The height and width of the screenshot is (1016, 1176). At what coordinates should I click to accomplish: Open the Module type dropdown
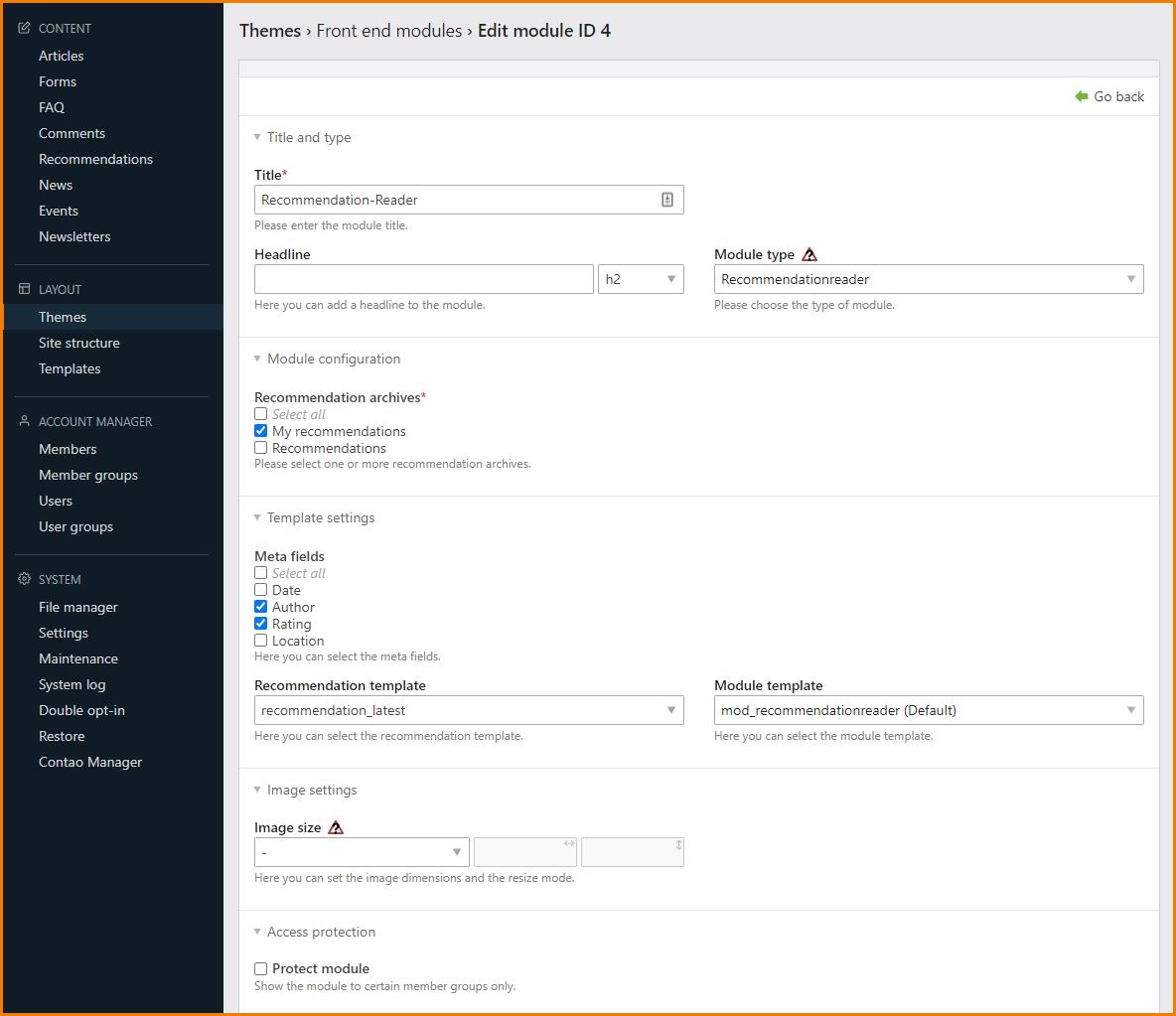928,279
